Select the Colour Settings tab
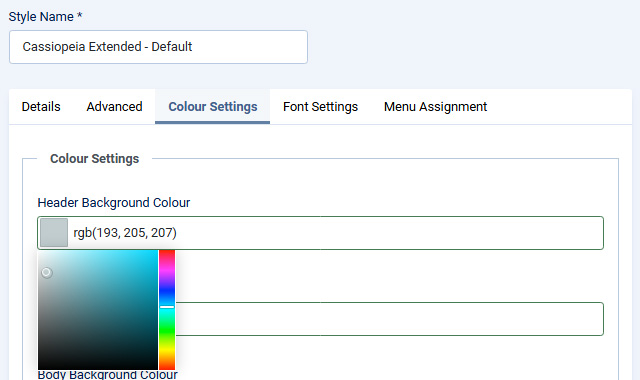Screen dimensions: 640x380 coord(213,107)
